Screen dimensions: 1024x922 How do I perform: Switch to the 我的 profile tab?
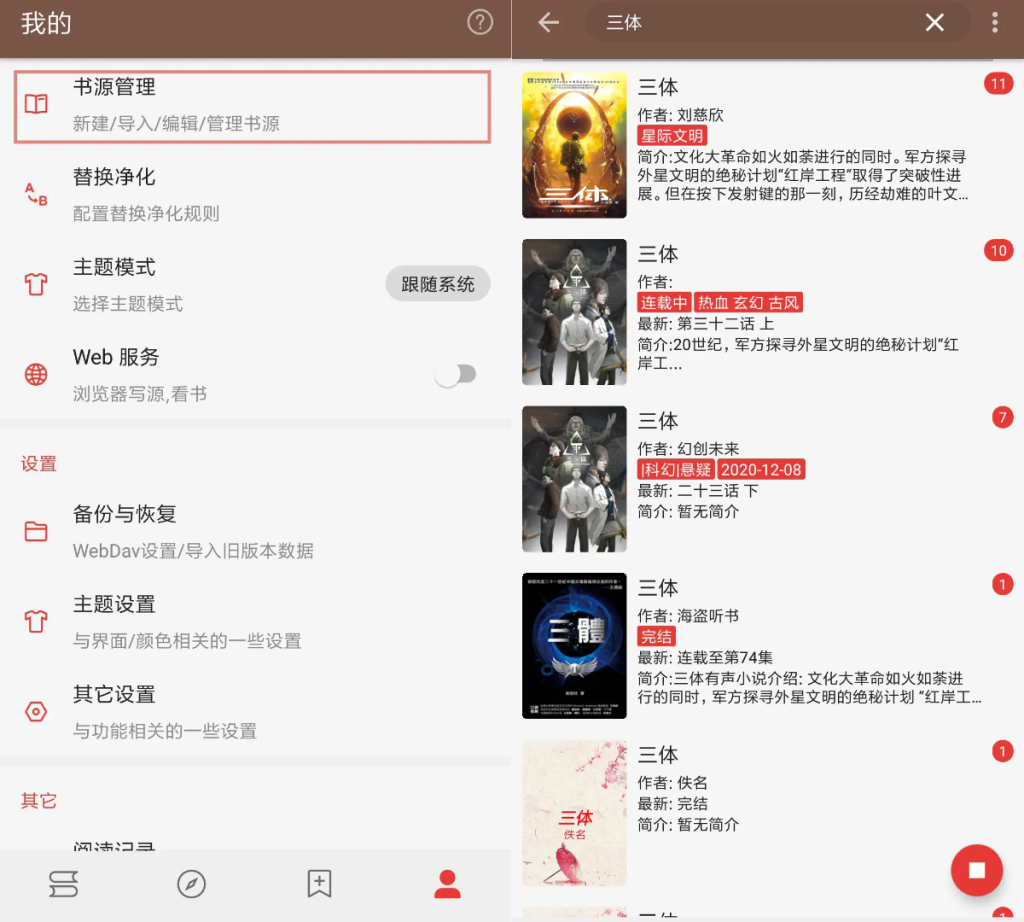447,884
